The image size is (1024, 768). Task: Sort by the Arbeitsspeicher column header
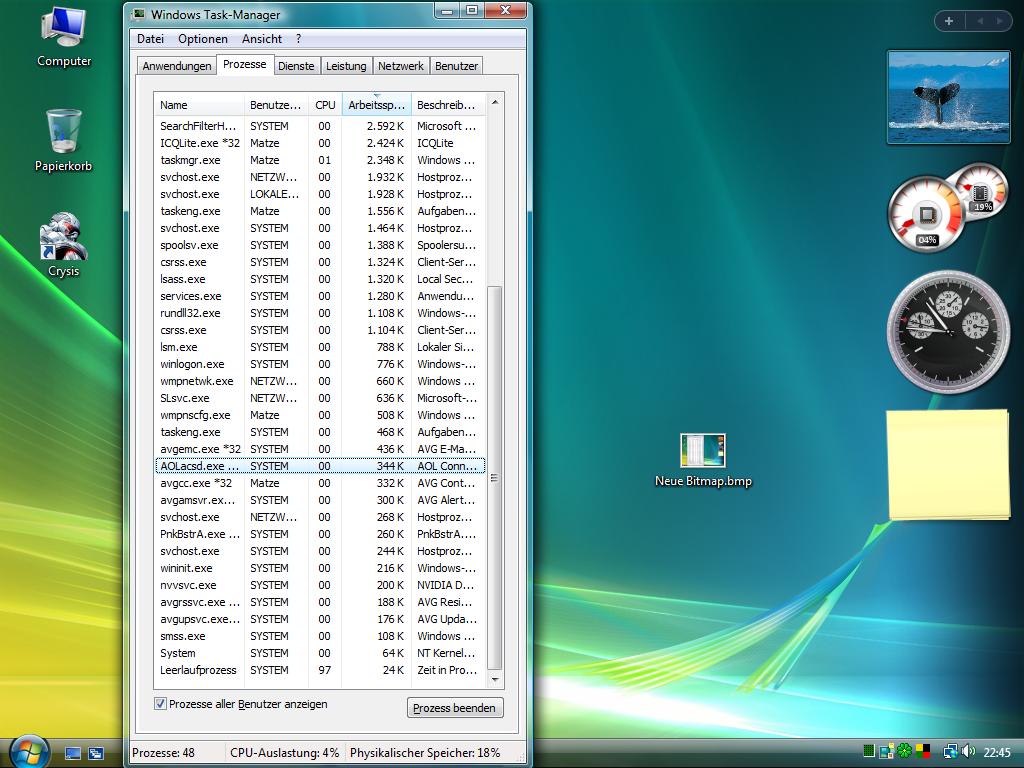[x=376, y=104]
